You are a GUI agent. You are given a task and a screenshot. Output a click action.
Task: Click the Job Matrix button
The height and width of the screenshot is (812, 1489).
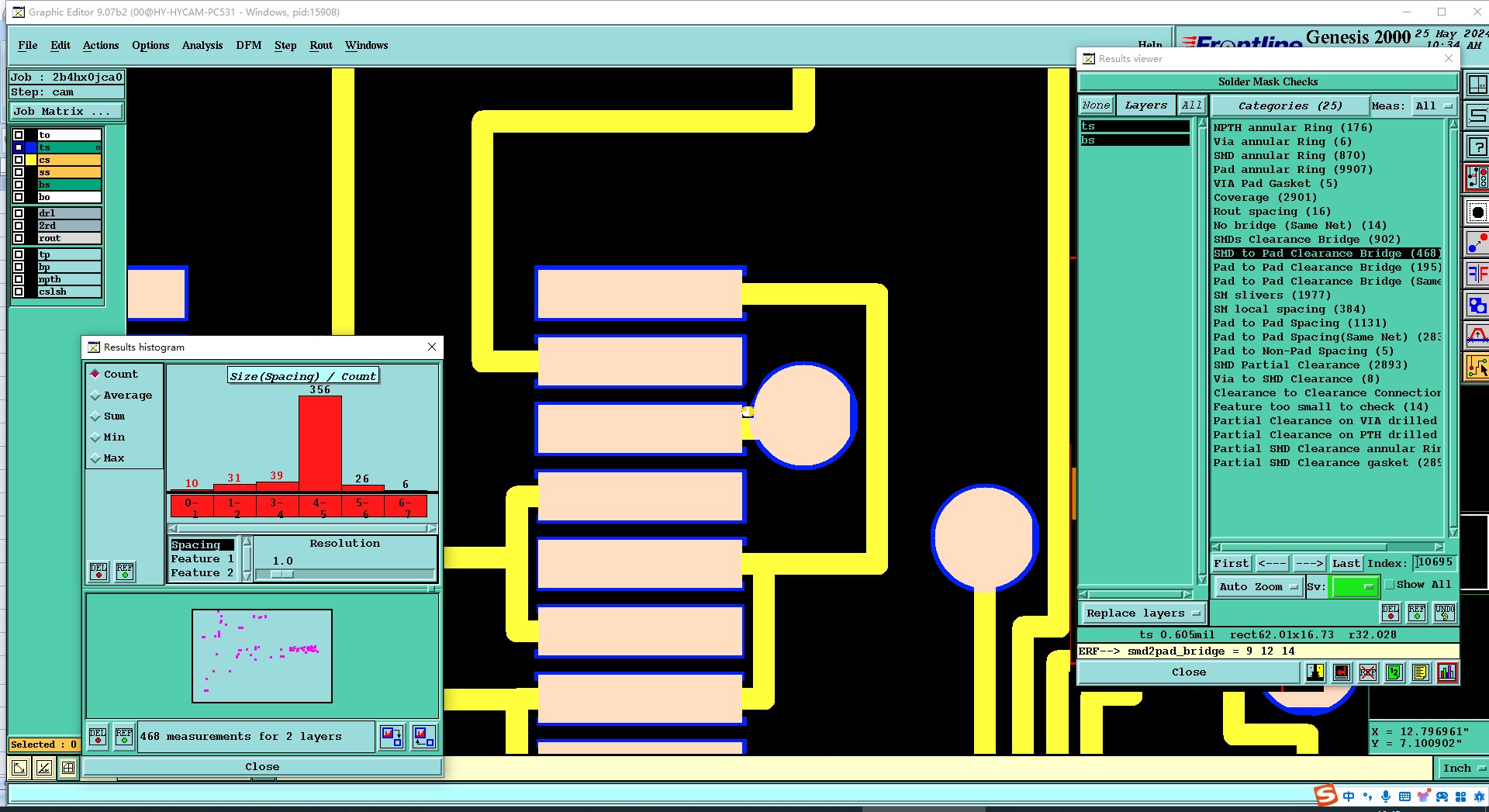tap(66, 112)
